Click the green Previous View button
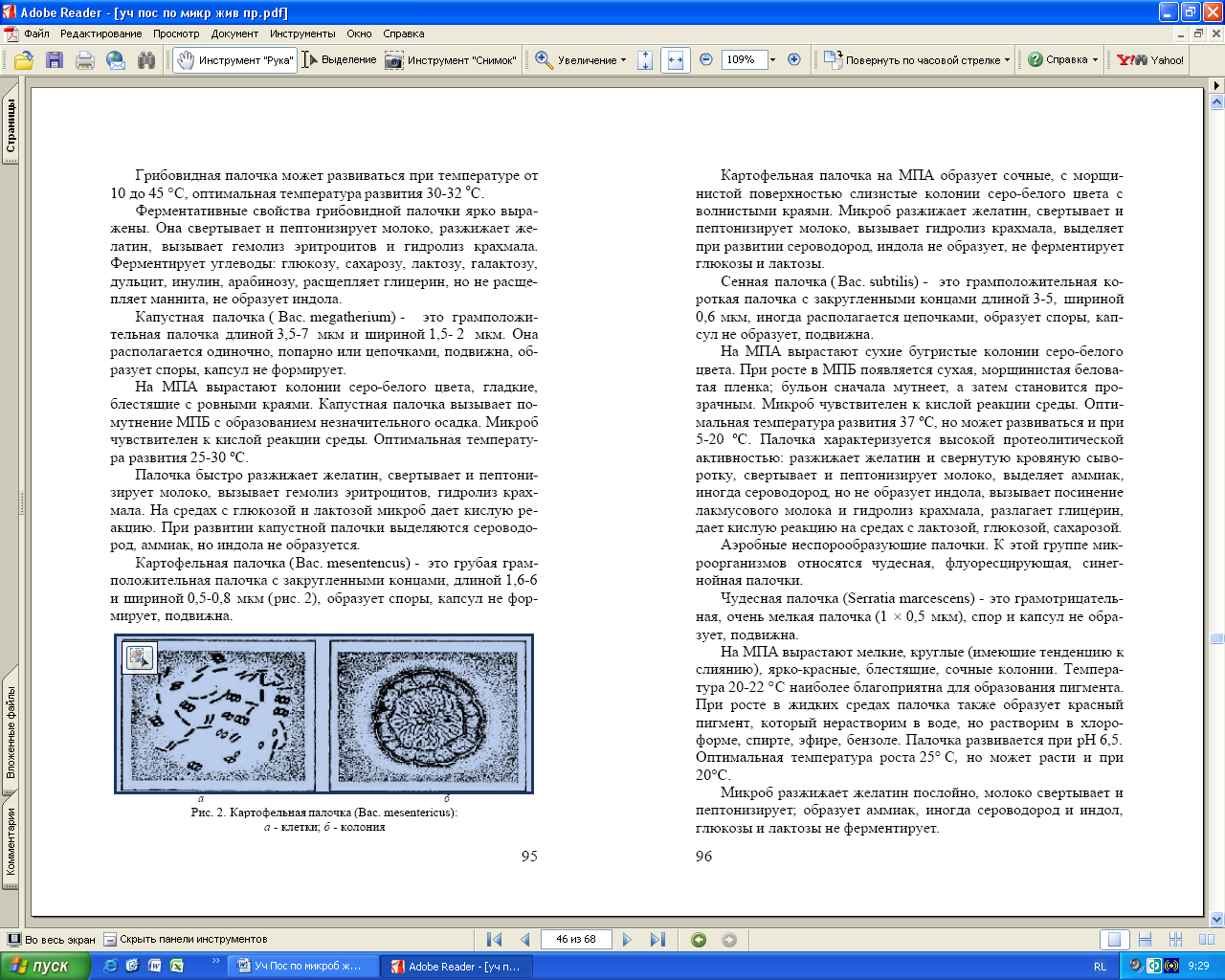 (x=699, y=940)
